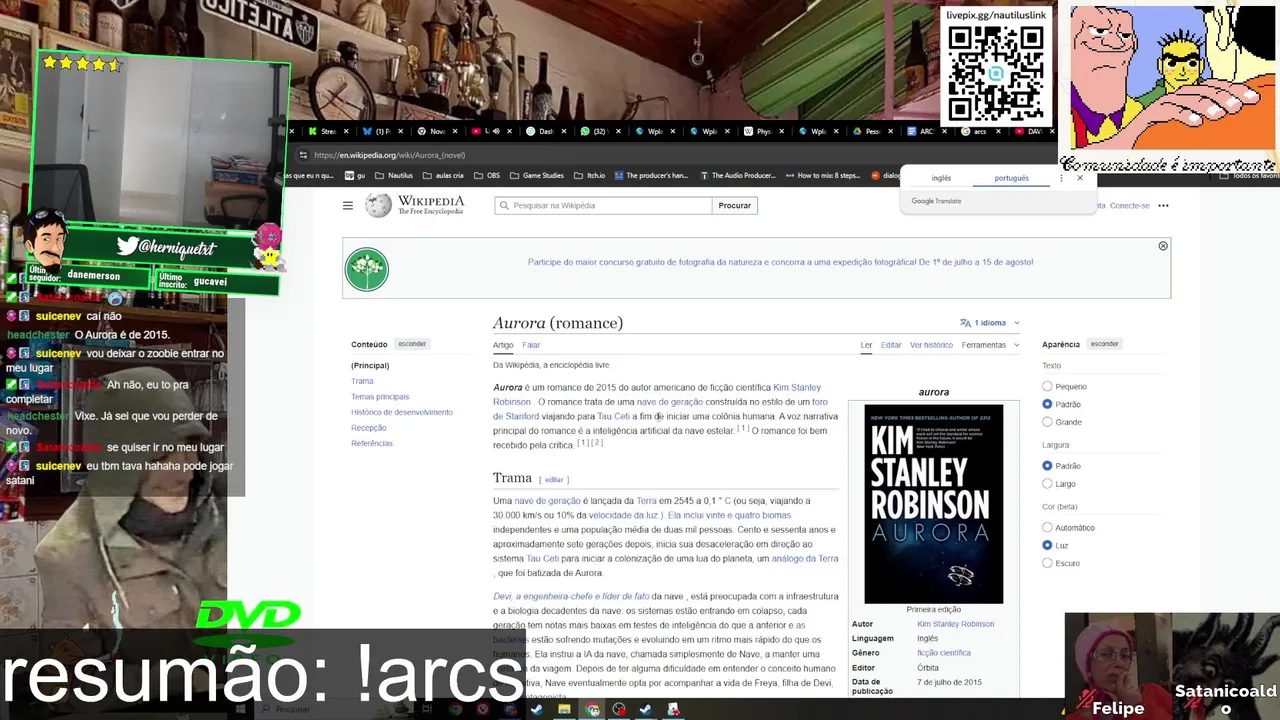Open the 'Ver histórico' tab

click(931, 345)
